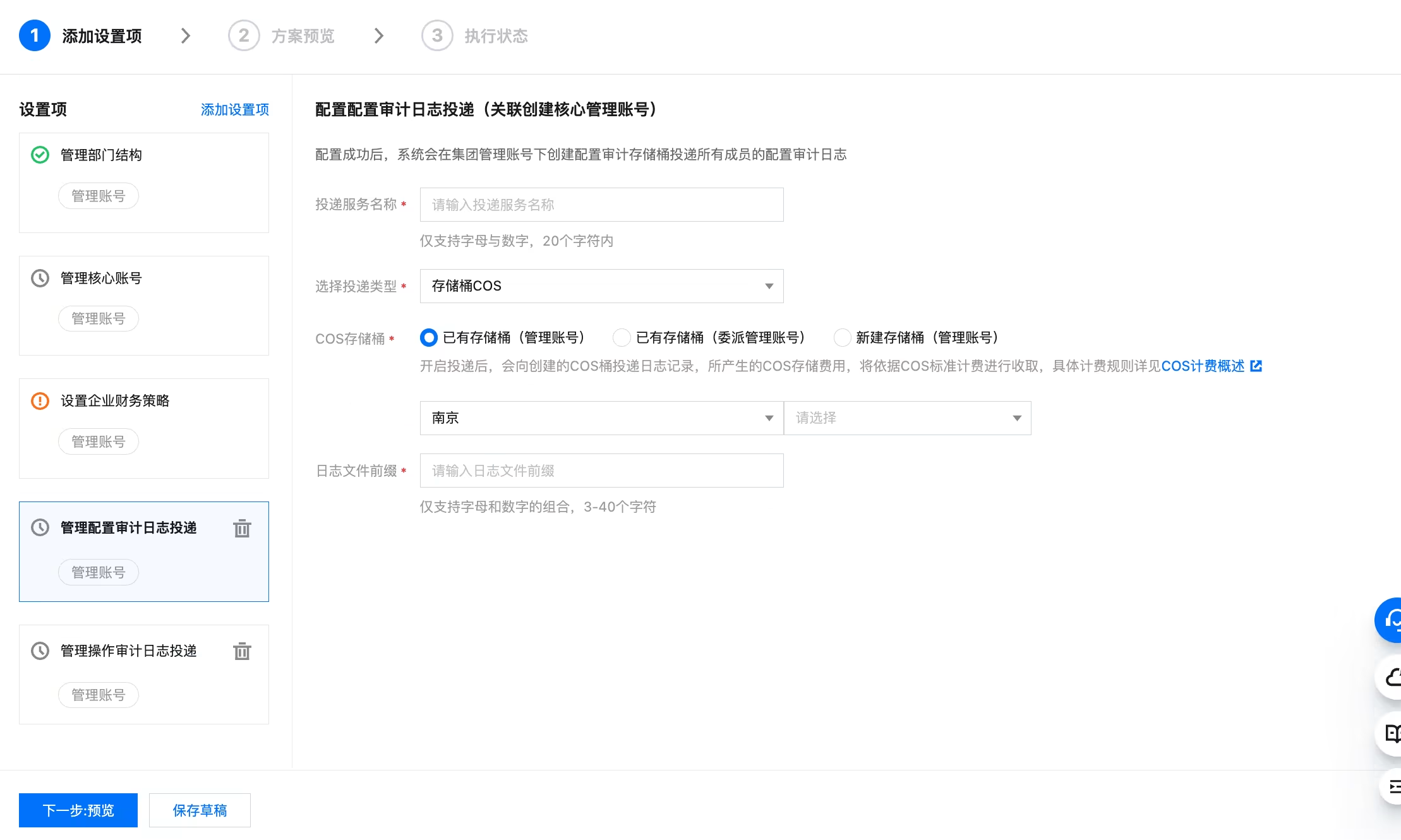Screen dimensions: 1401x840
Task: Expand the 南京 region dropdown
Action: coord(601,418)
